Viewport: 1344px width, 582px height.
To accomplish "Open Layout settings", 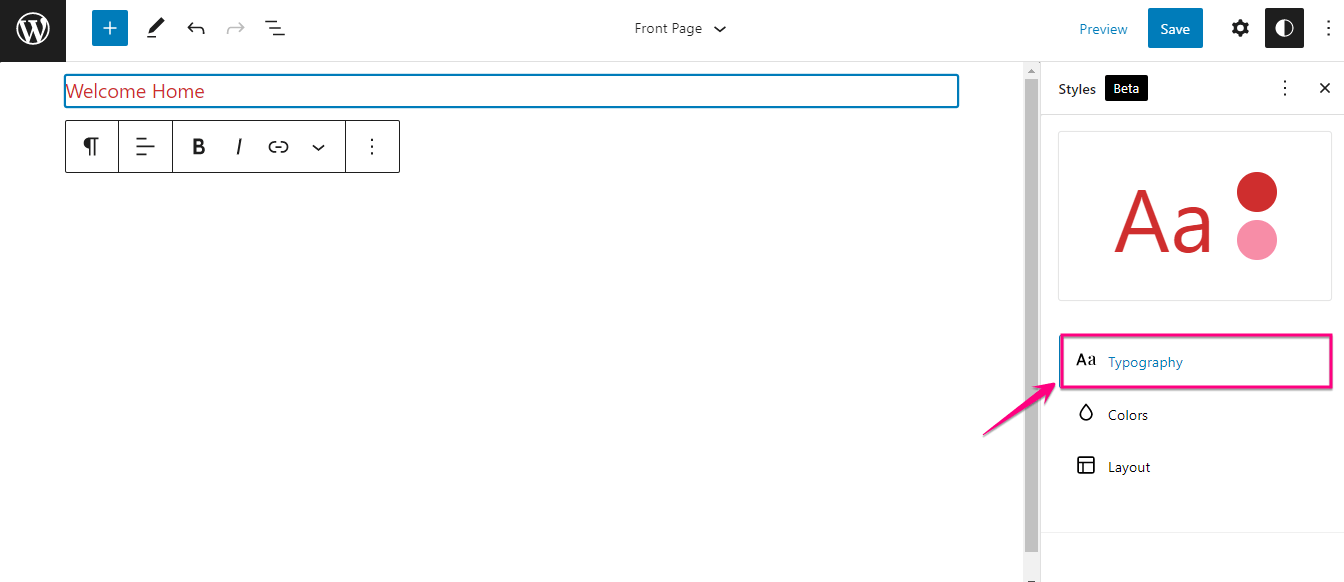I will (1196, 466).
